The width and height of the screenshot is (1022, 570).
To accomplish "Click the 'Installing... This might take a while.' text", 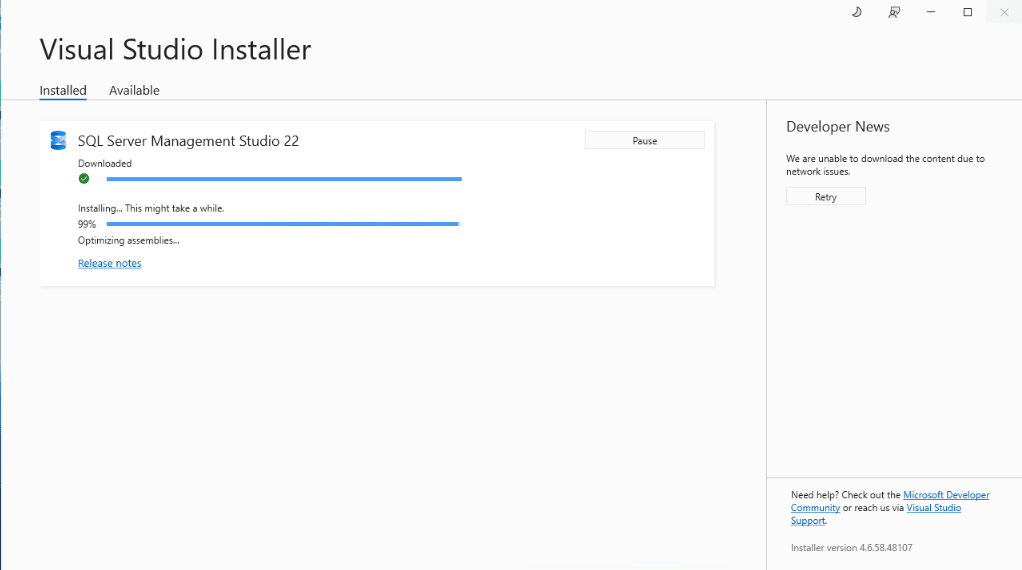I will (151, 208).
